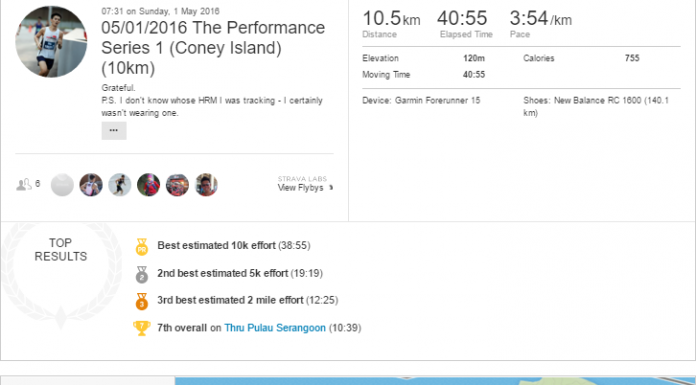696x385 pixels.
Task: Click the athlete's profile photo
Action: click(51, 41)
